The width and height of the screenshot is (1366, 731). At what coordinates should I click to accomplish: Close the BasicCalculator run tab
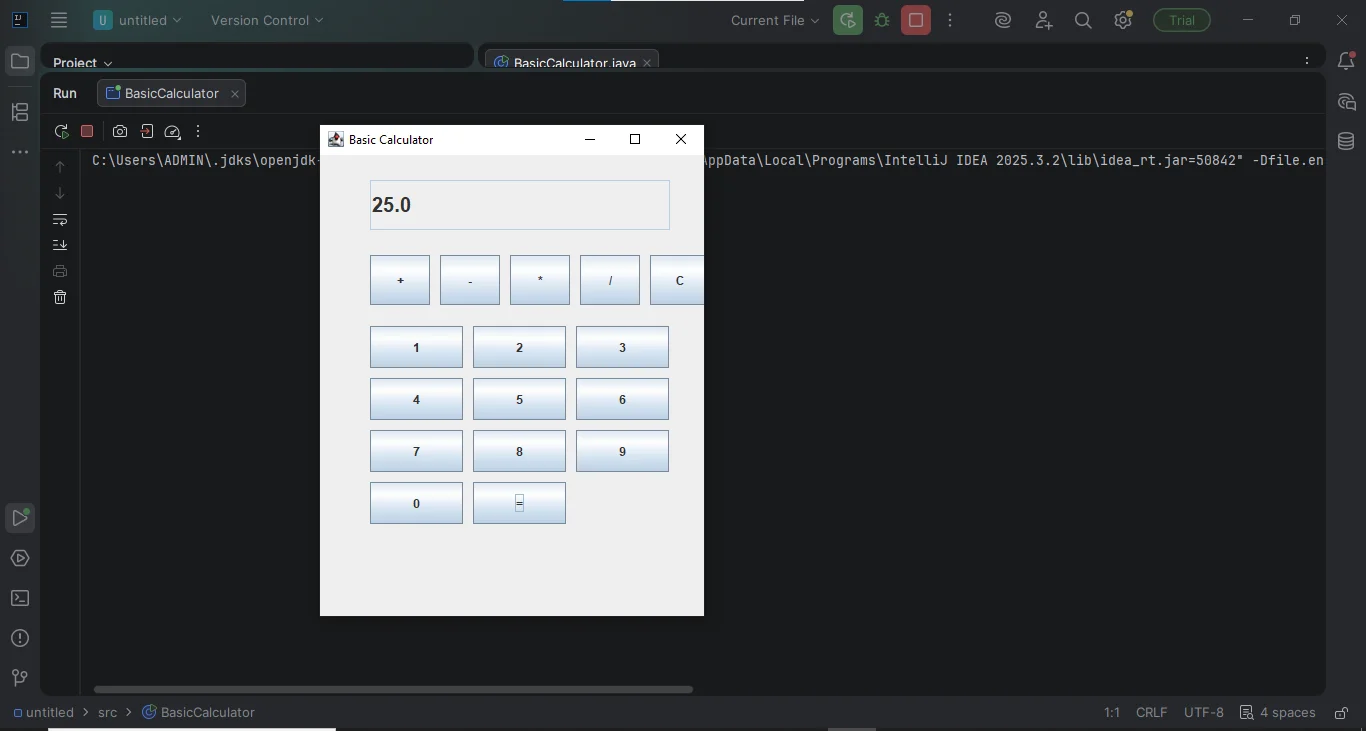235,94
